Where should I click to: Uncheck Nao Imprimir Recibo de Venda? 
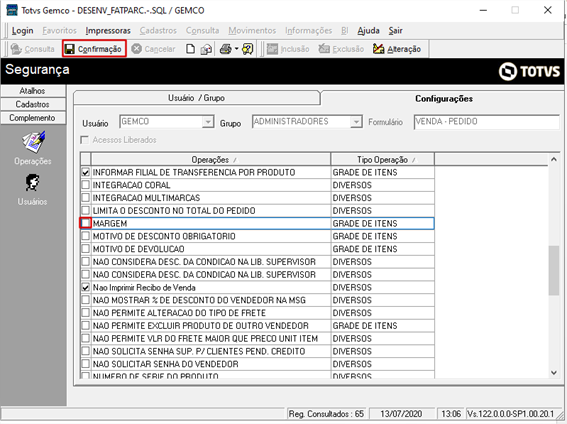pos(86,287)
